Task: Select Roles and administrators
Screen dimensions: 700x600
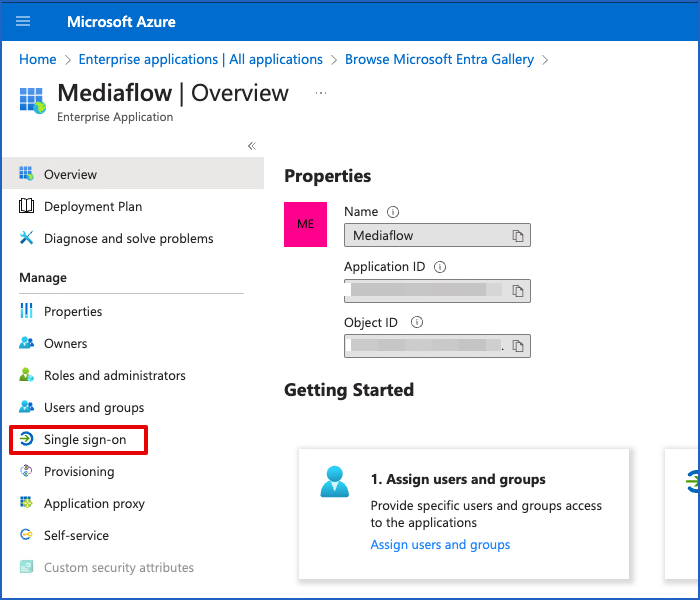Action: pyautogui.click(x=114, y=376)
